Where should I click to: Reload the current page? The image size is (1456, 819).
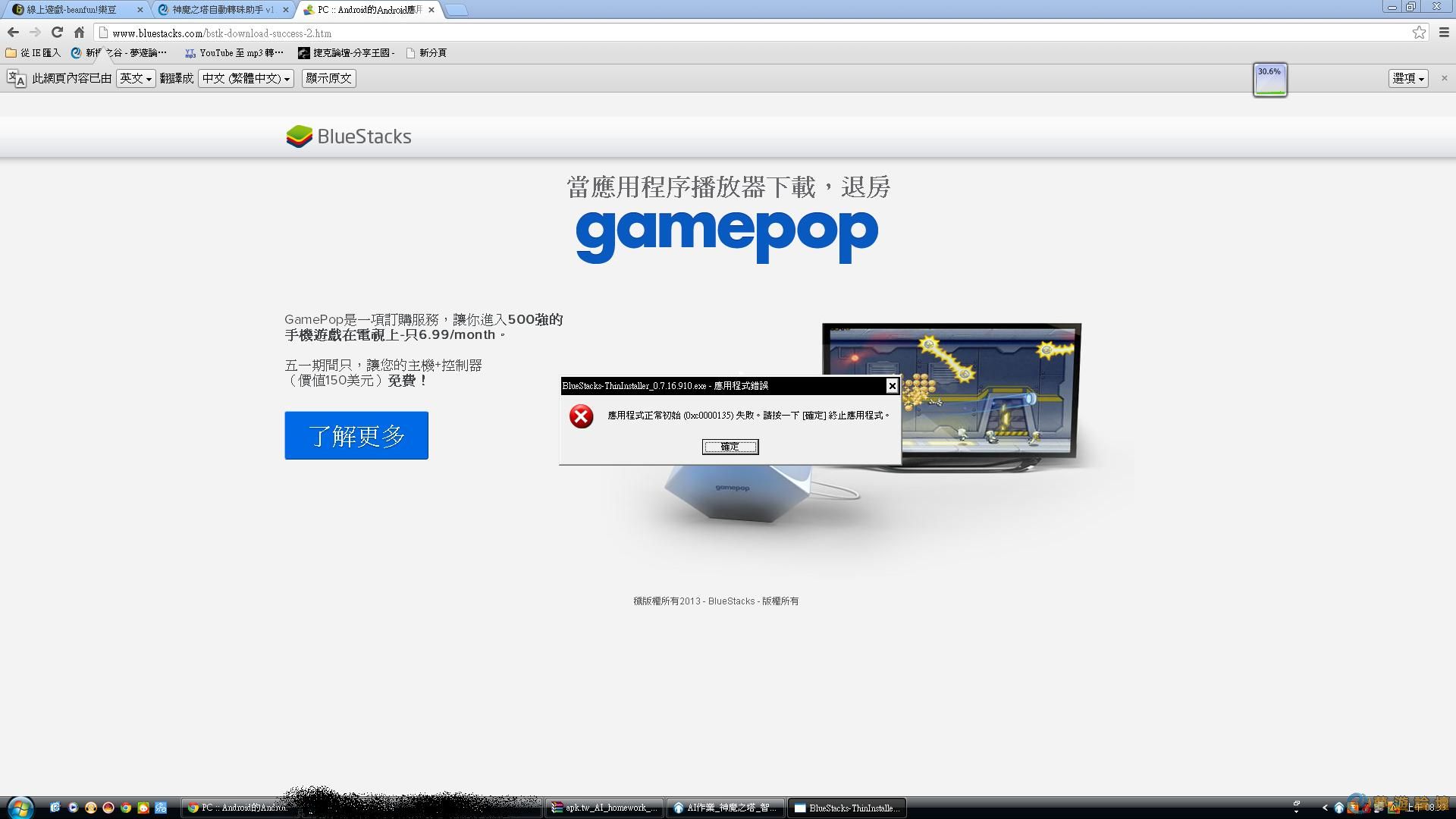tap(57, 32)
